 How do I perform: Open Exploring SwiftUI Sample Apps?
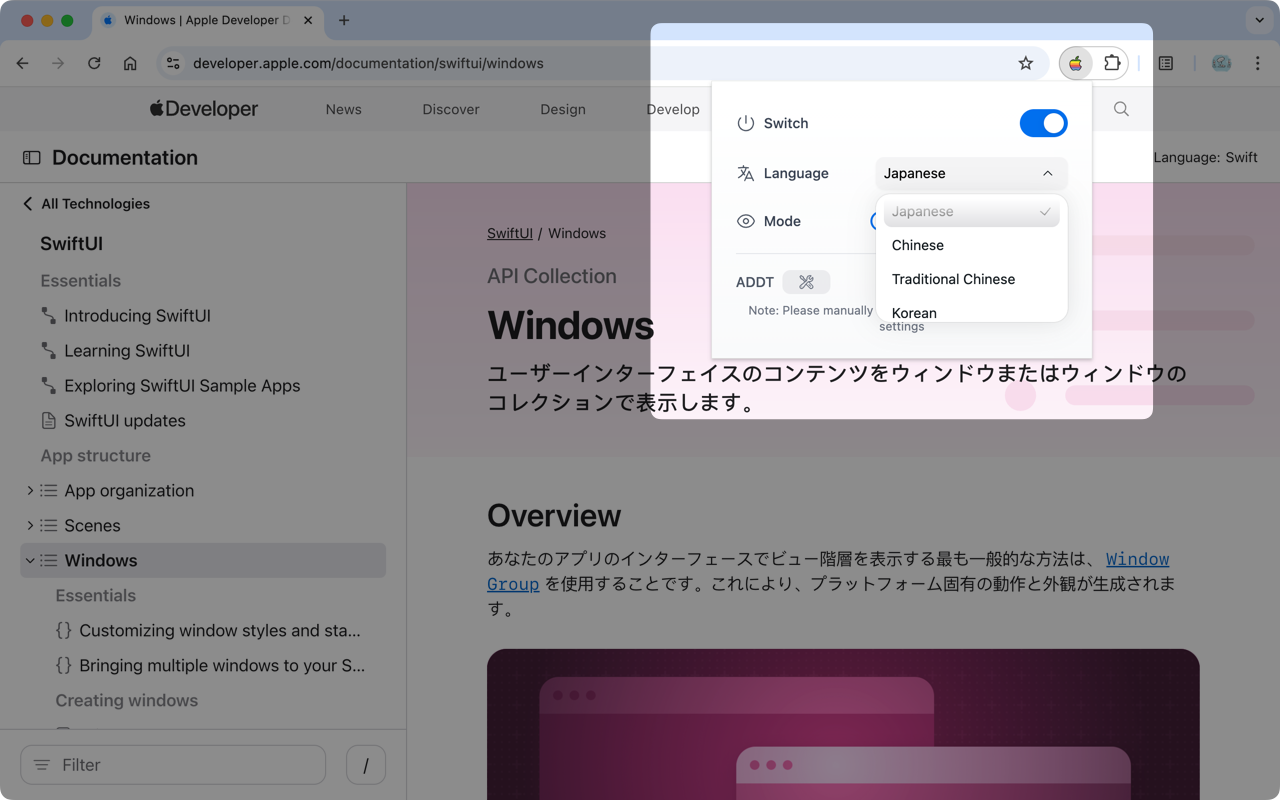coord(182,385)
